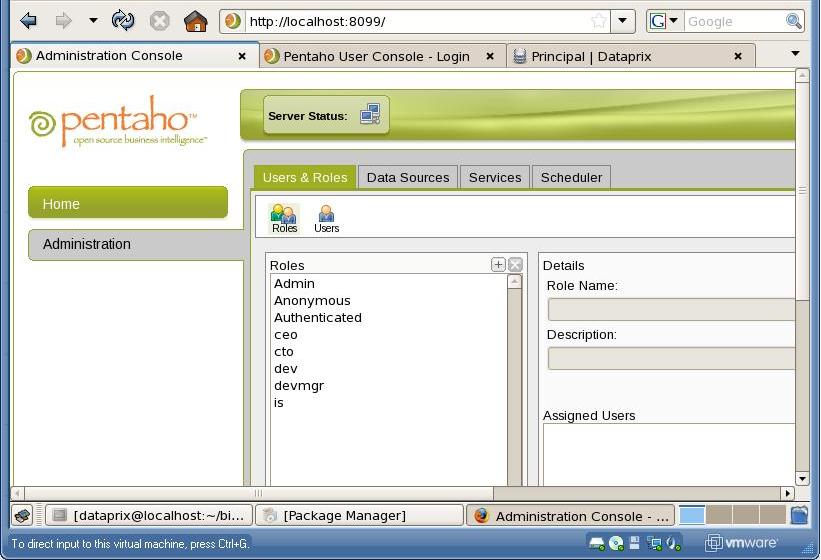Click the VMware floppy status icon
Image resolution: width=821 pixels, height=560 pixels.
tap(634, 543)
